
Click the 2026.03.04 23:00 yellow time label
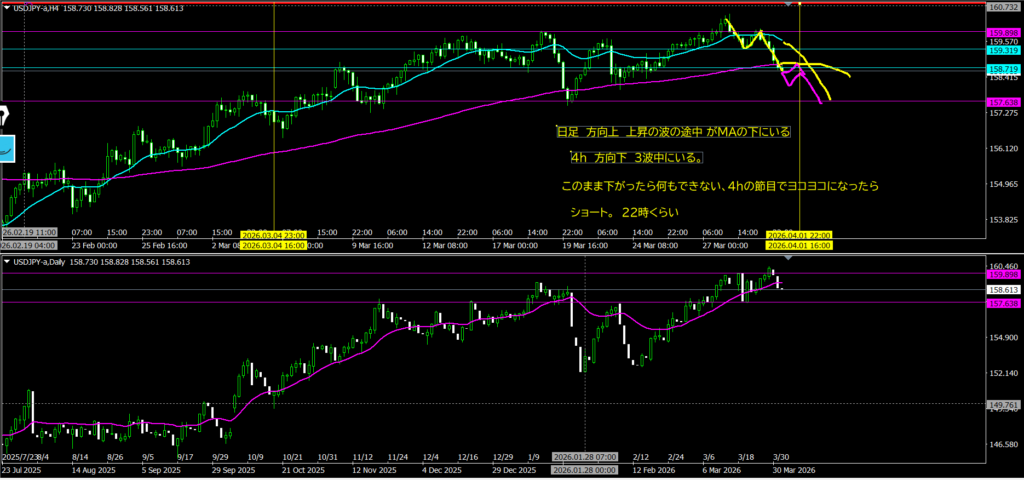273,233
